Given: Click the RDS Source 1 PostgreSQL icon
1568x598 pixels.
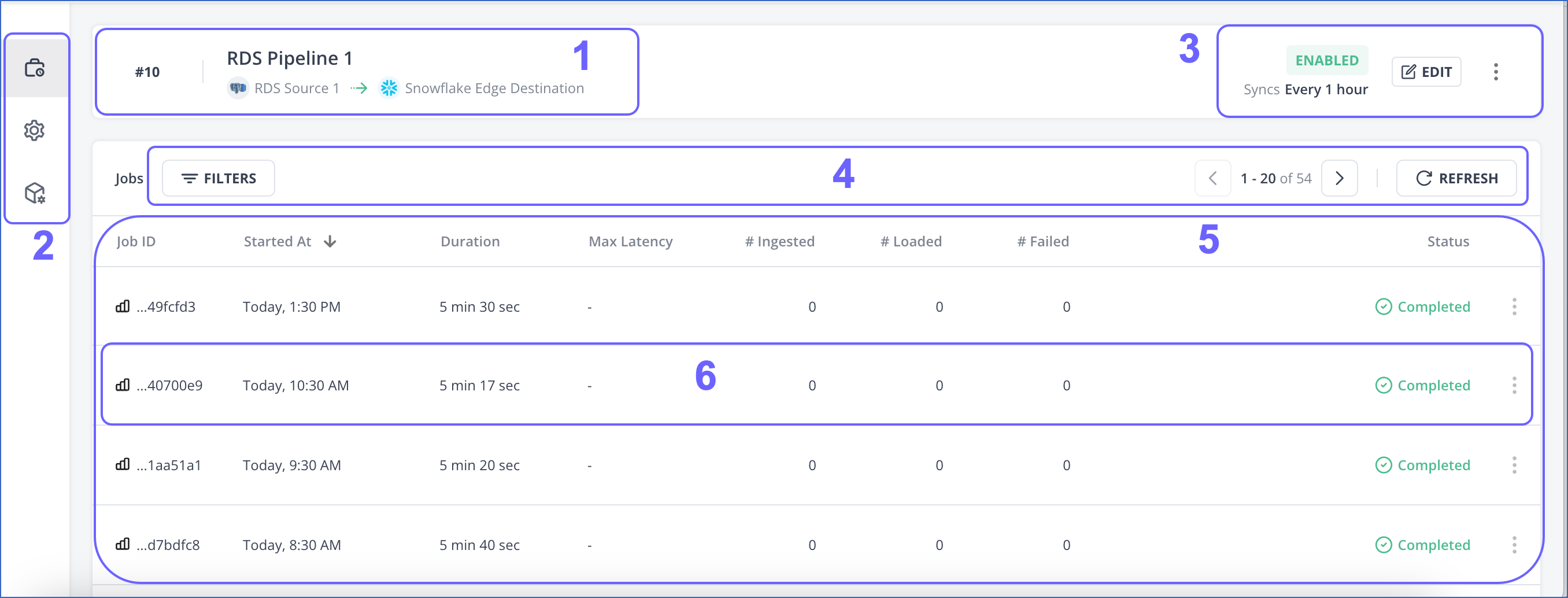Looking at the screenshot, I should coord(238,88).
